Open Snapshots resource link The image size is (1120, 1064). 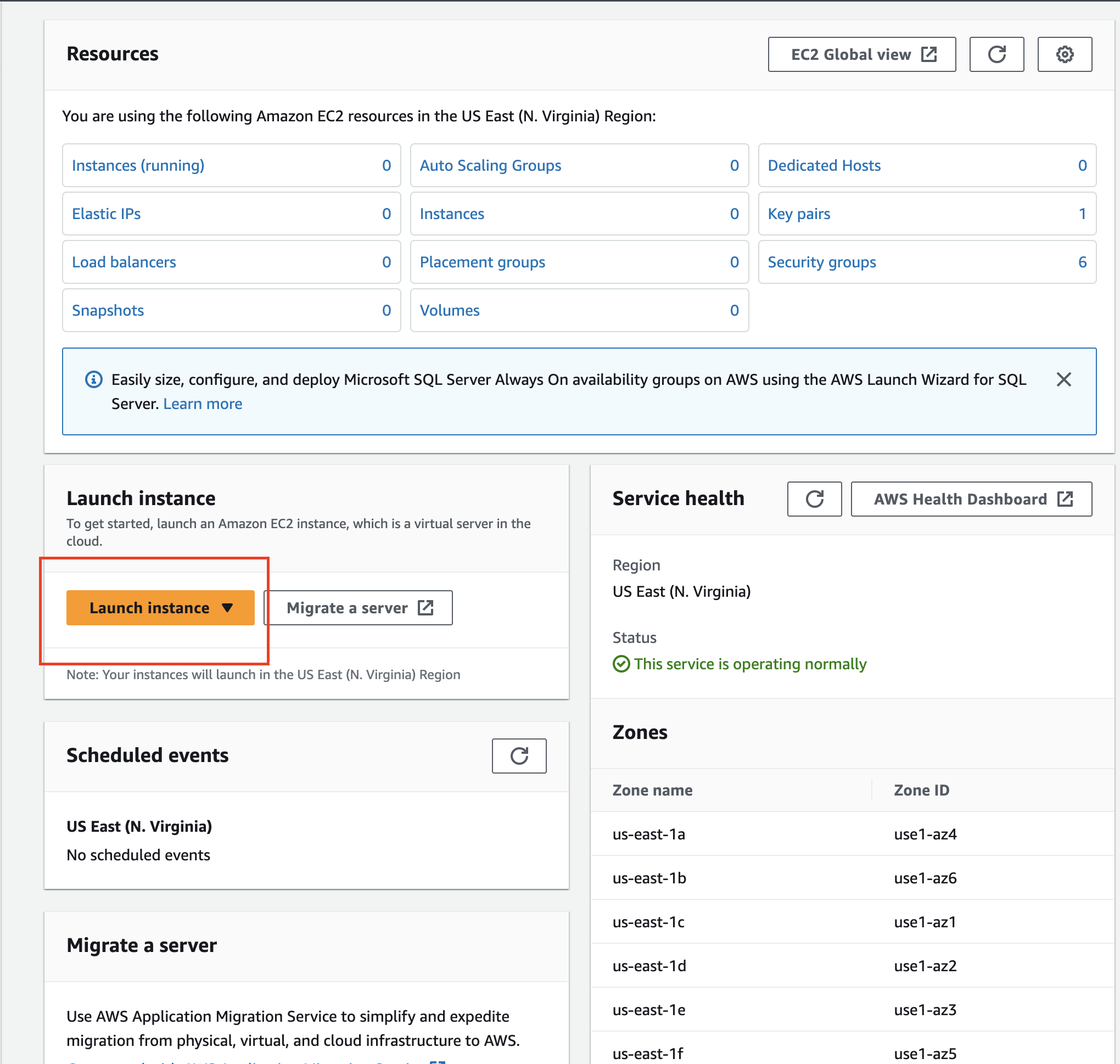(108, 310)
